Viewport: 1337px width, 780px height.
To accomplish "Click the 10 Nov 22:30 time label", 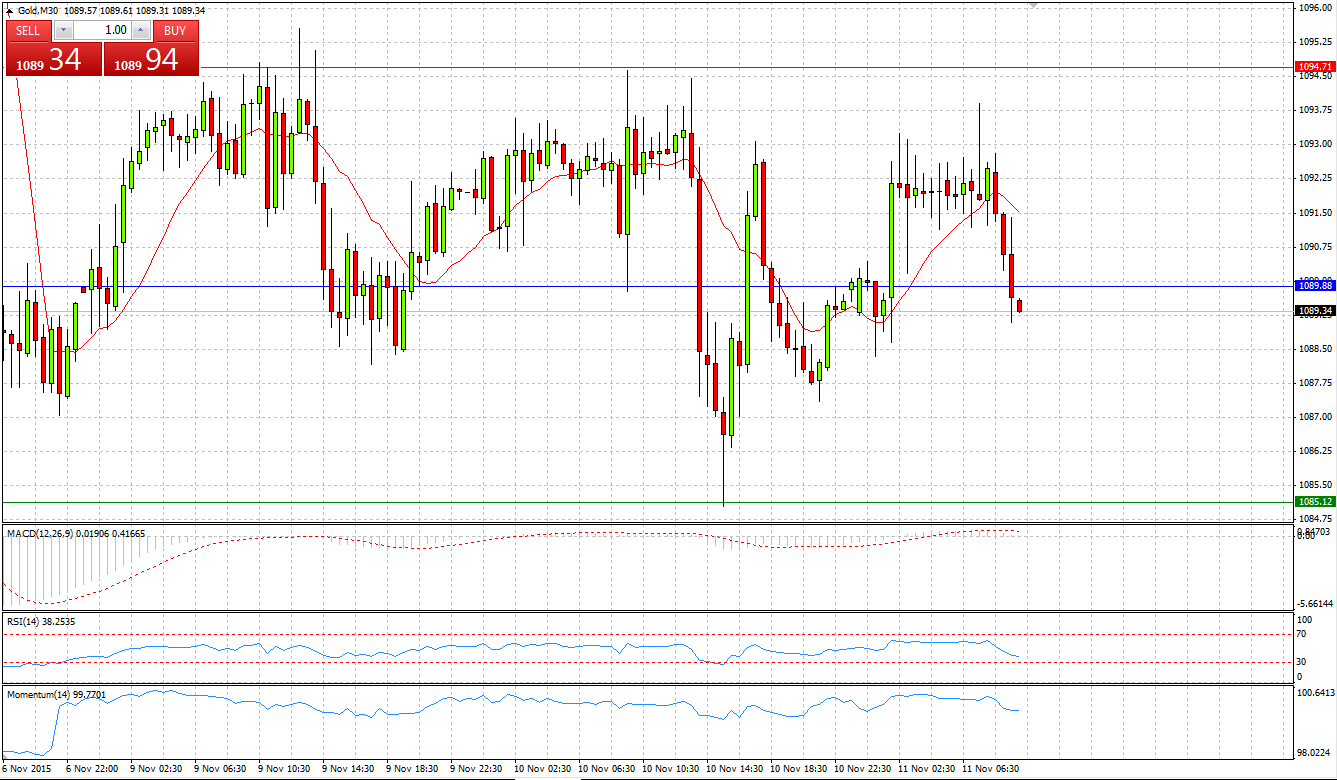I will pos(863,769).
